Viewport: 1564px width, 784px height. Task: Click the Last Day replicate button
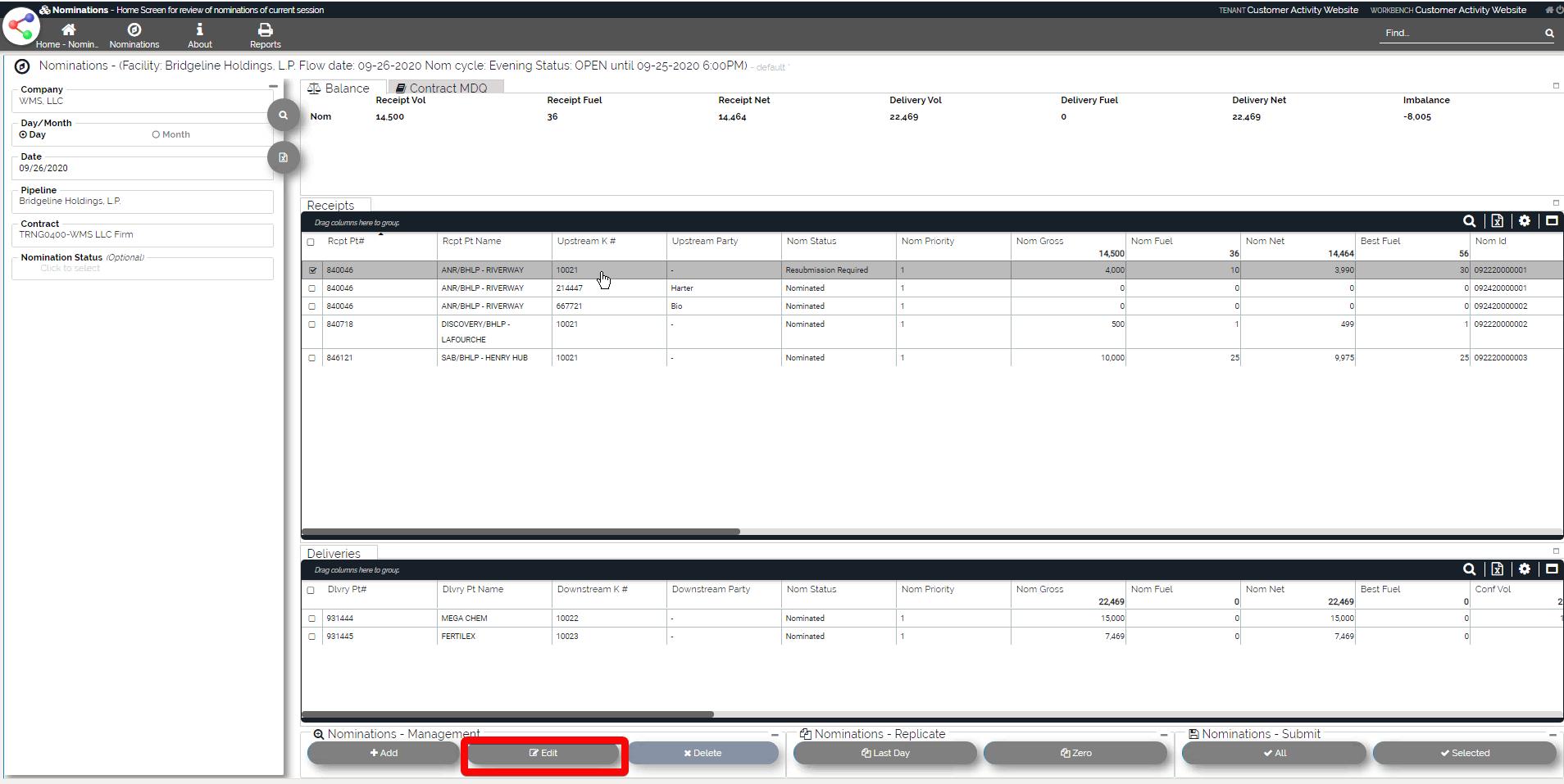pyautogui.click(x=884, y=753)
